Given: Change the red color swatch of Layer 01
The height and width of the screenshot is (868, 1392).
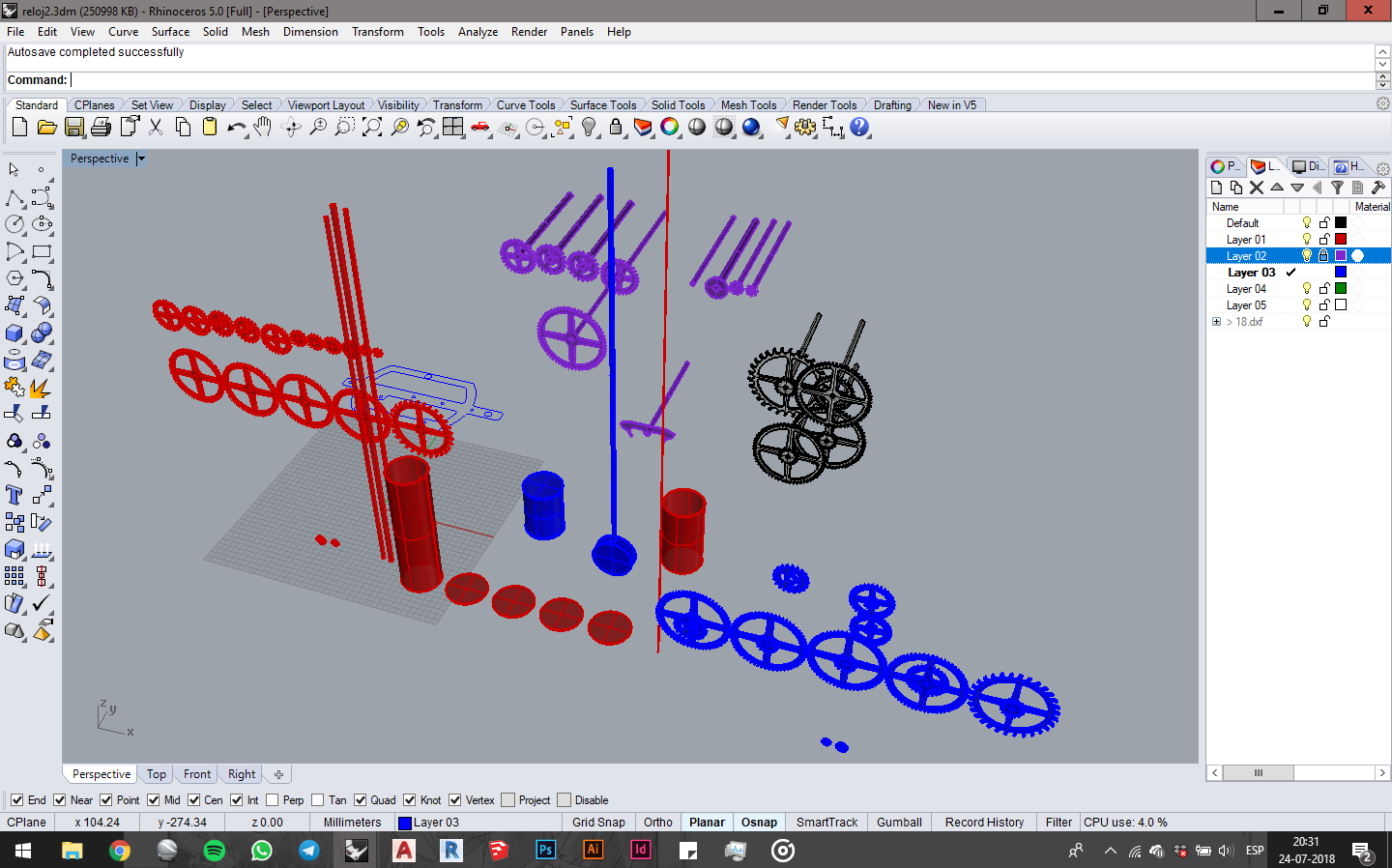Looking at the screenshot, I should (x=1341, y=240).
